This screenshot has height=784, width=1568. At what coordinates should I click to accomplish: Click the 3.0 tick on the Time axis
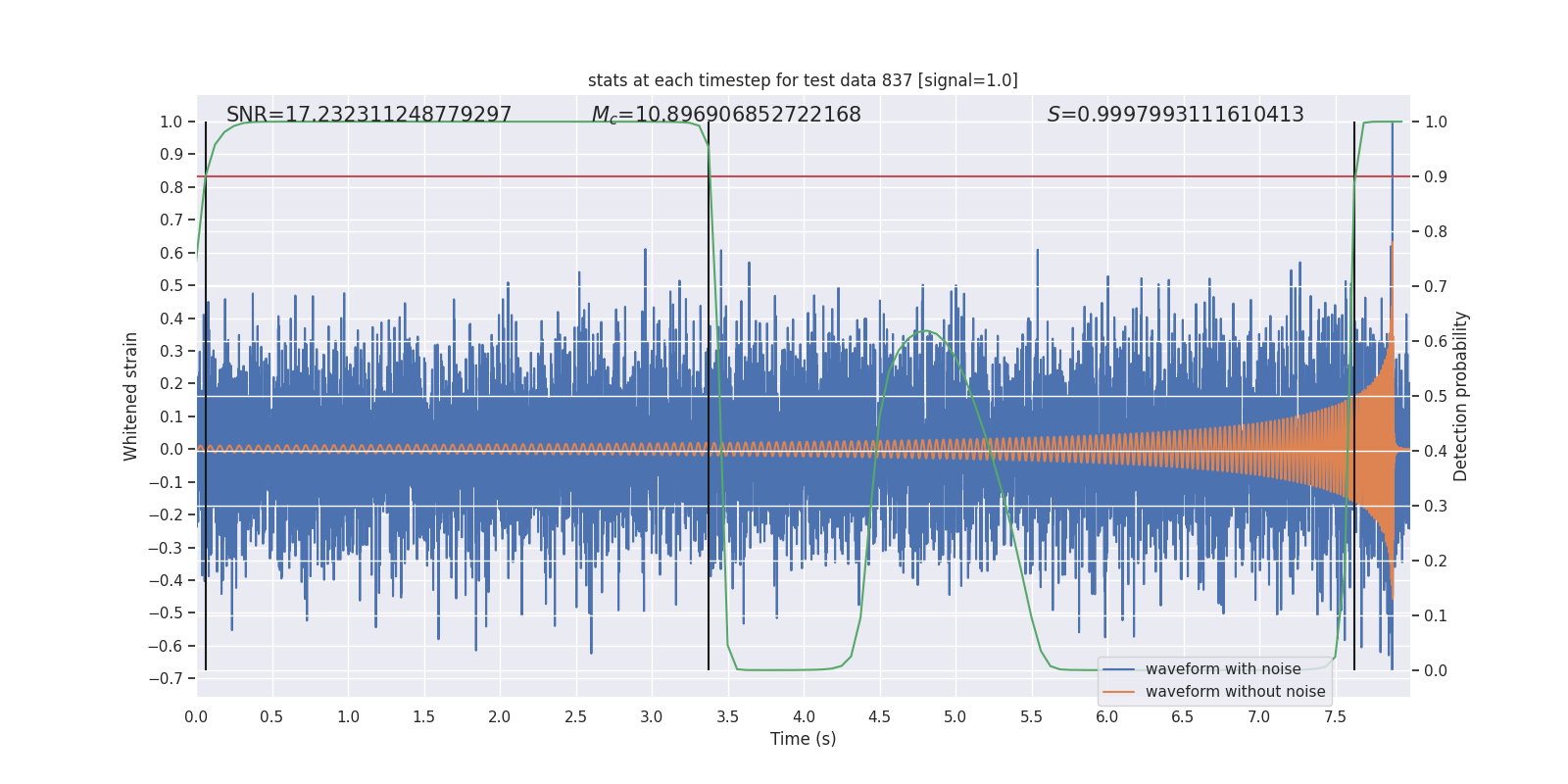point(652,716)
